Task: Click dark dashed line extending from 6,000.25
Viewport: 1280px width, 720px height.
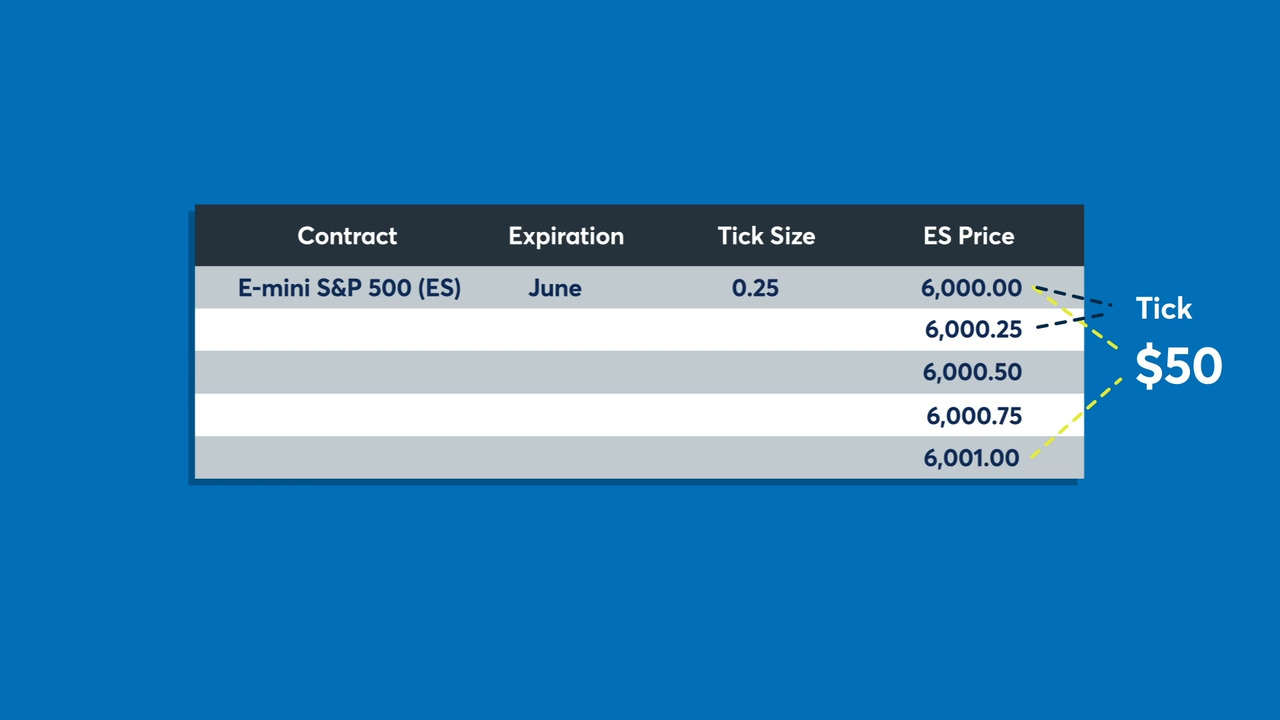Action: pyautogui.click(x=1070, y=320)
